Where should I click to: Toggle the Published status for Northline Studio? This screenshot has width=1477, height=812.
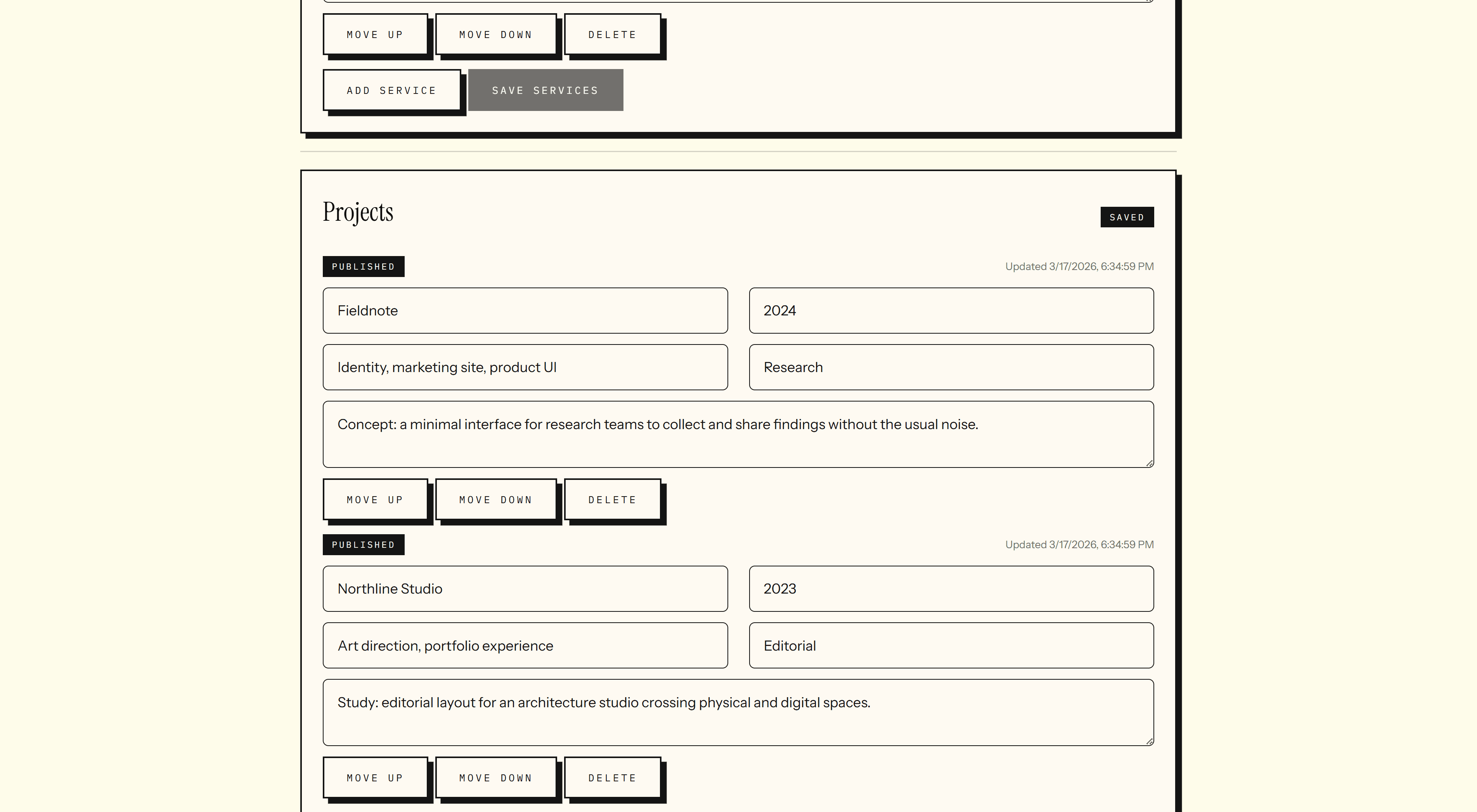tap(363, 544)
